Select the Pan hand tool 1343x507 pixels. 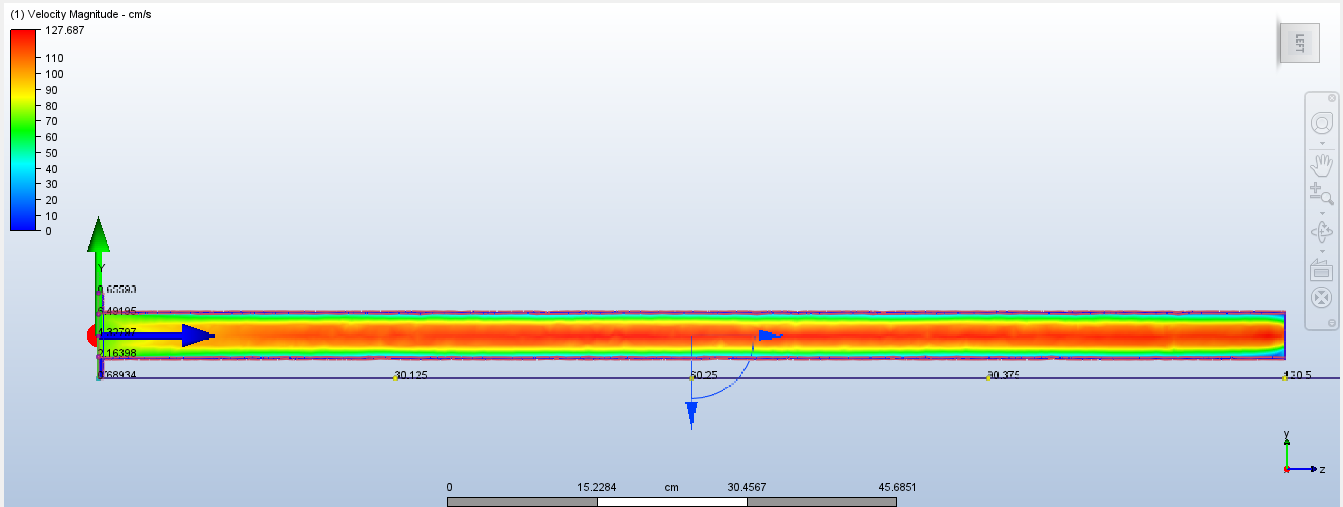[1321, 163]
